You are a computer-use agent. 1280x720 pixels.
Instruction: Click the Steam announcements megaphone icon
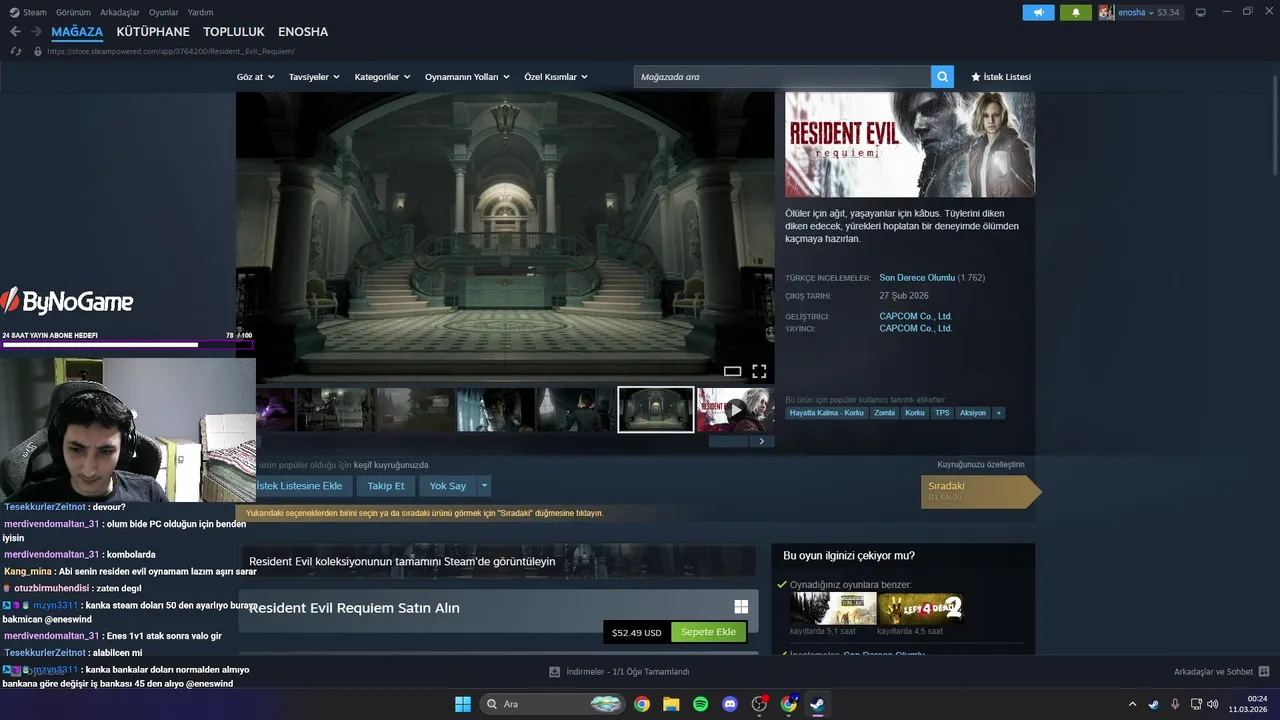[x=1038, y=12]
